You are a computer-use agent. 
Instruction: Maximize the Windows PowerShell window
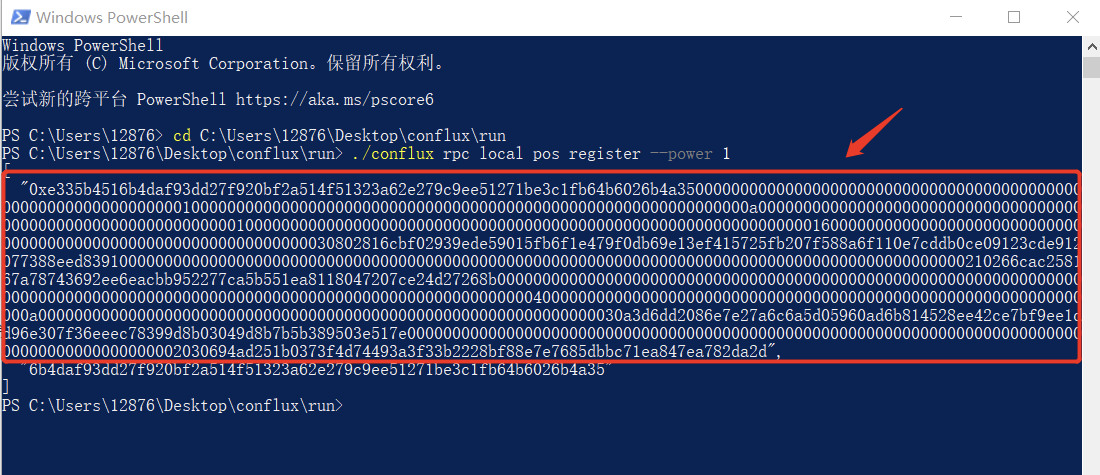[1013, 17]
